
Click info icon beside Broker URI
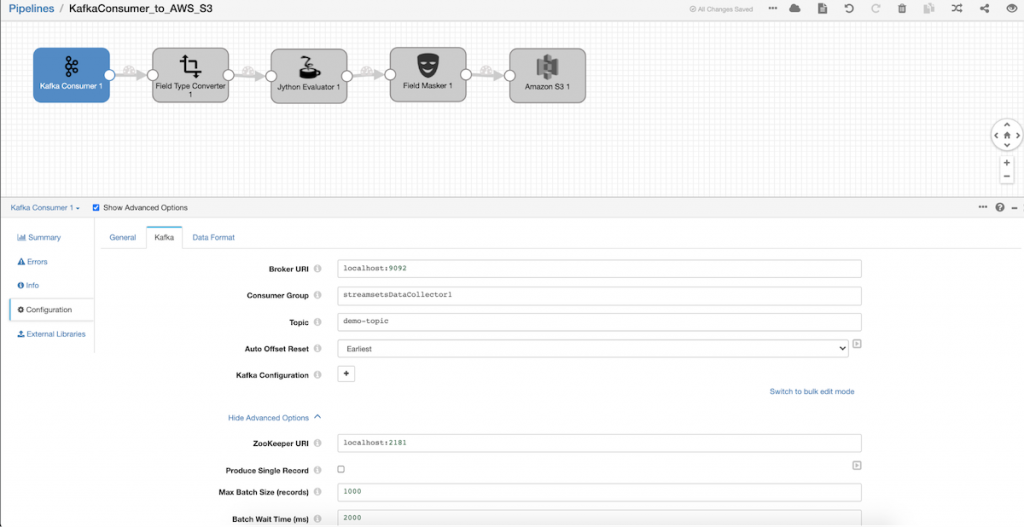[318, 269]
